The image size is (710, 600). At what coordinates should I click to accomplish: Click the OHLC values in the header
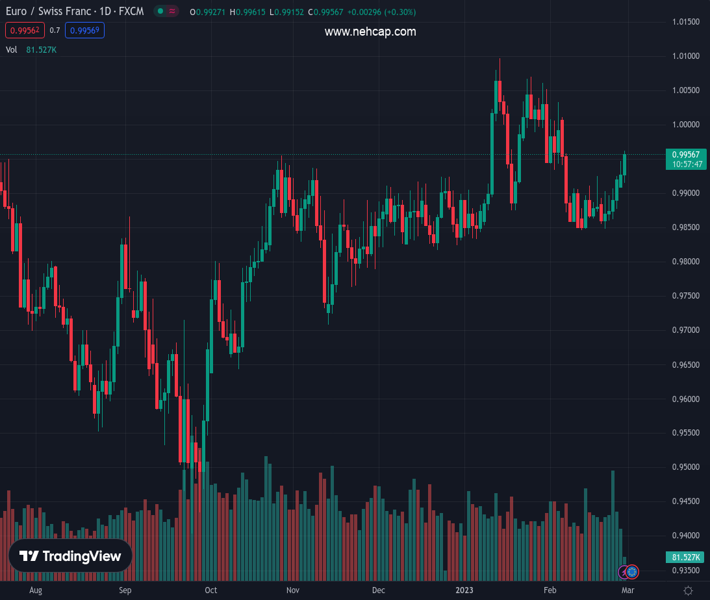point(290,12)
